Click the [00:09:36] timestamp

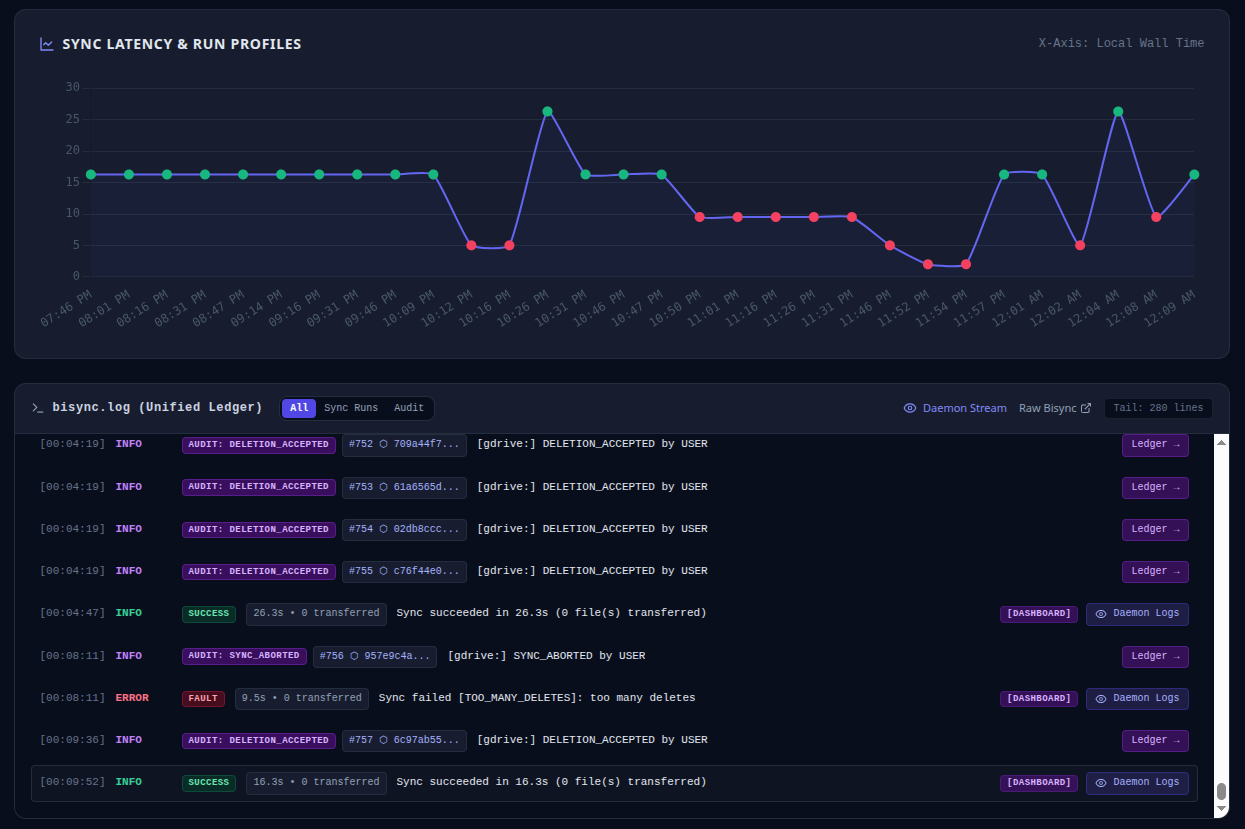(x=72, y=740)
